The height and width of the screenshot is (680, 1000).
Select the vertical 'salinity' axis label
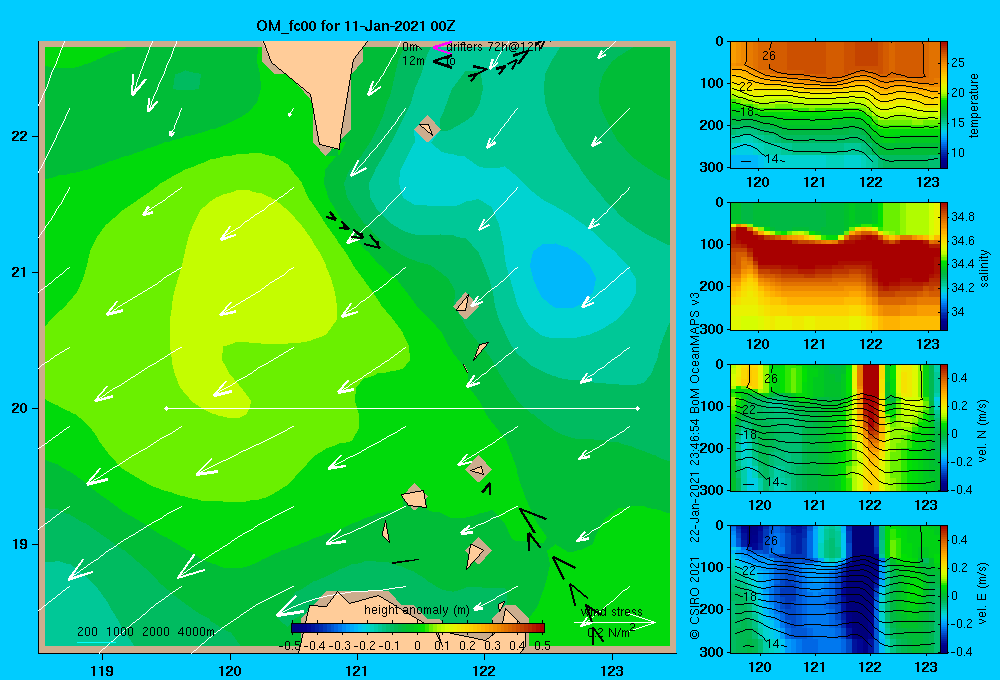coord(983,268)
